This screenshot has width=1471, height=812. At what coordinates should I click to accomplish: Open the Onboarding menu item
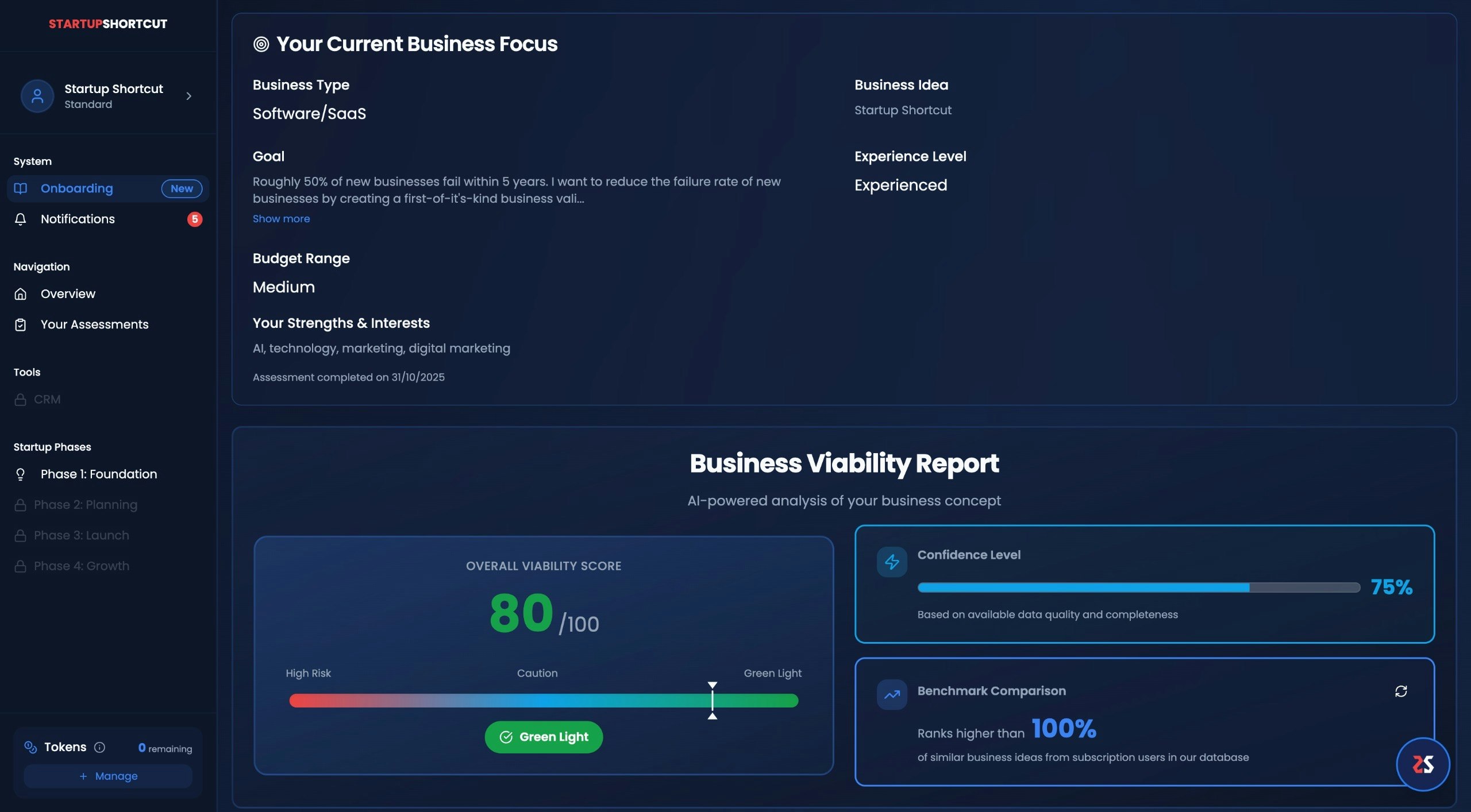click(108, 188)
